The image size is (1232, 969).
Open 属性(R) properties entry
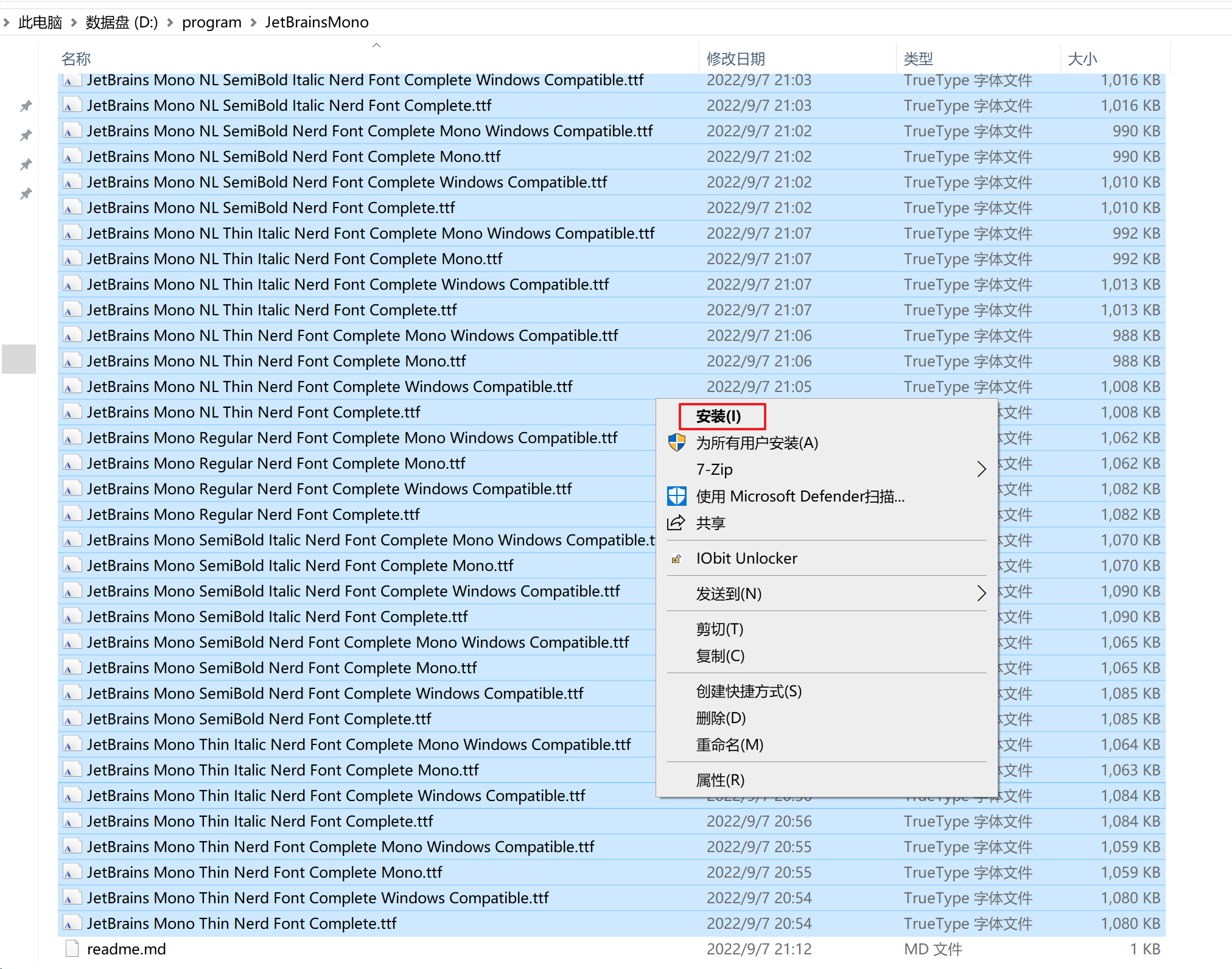coord(720,780)
